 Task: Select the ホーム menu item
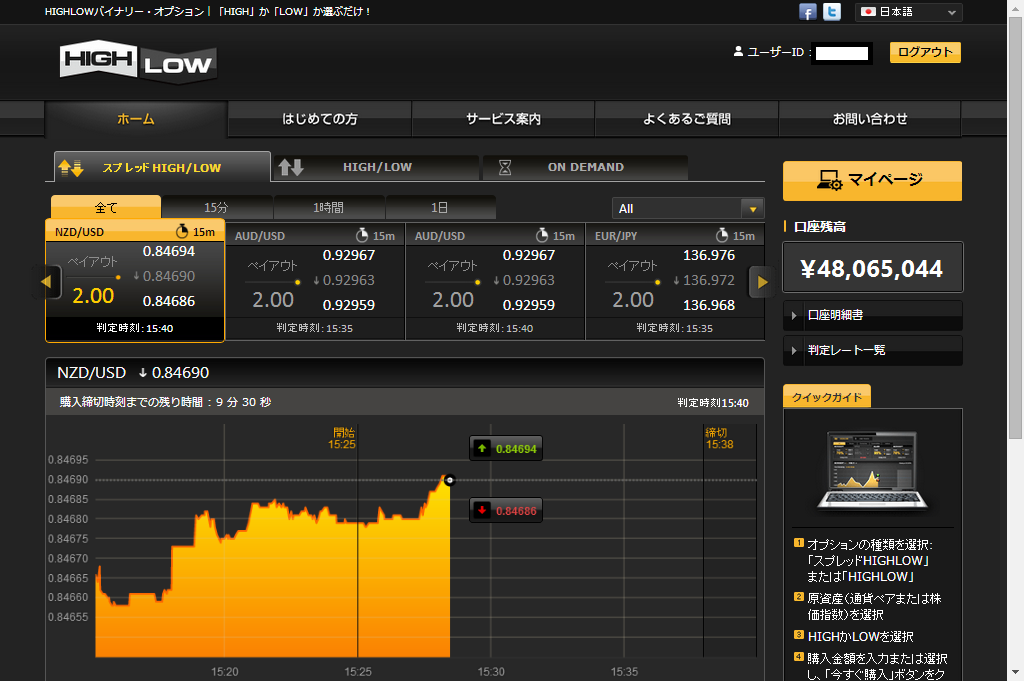pyautogui.click(x=136, y=119)
